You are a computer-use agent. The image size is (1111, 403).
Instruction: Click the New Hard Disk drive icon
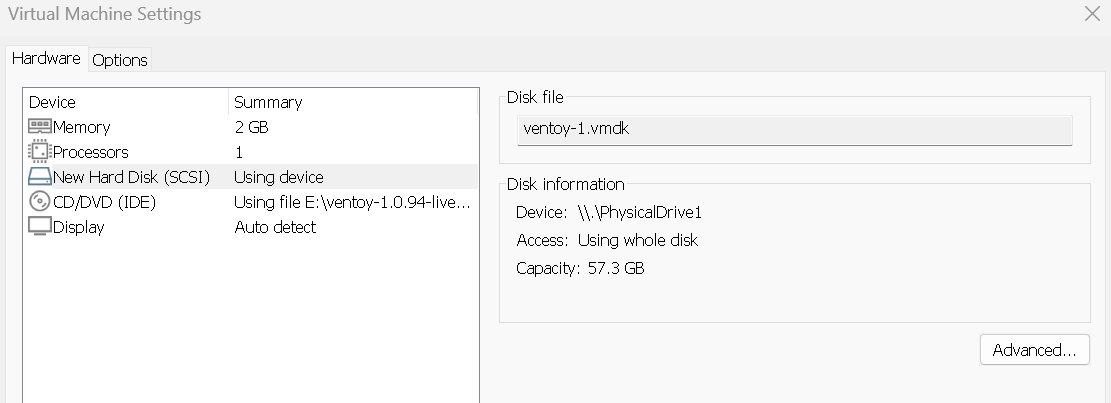(x=40, y=177)
